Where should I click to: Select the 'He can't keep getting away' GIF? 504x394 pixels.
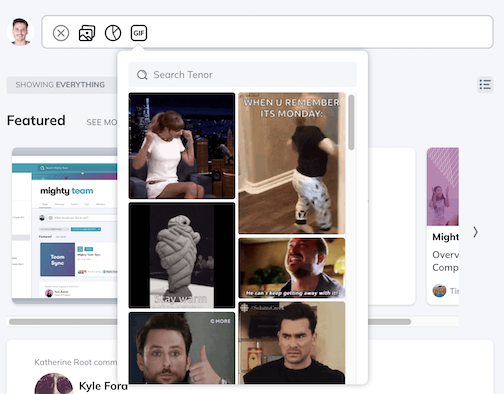(x=292, y=268)
